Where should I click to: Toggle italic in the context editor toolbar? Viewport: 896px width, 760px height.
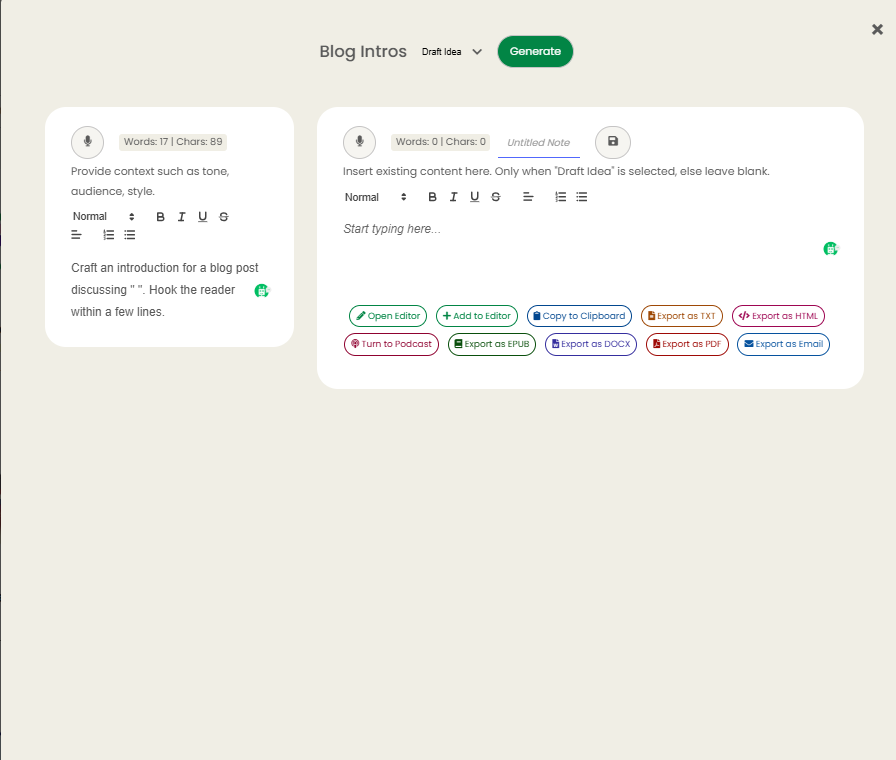coord(182,217)
